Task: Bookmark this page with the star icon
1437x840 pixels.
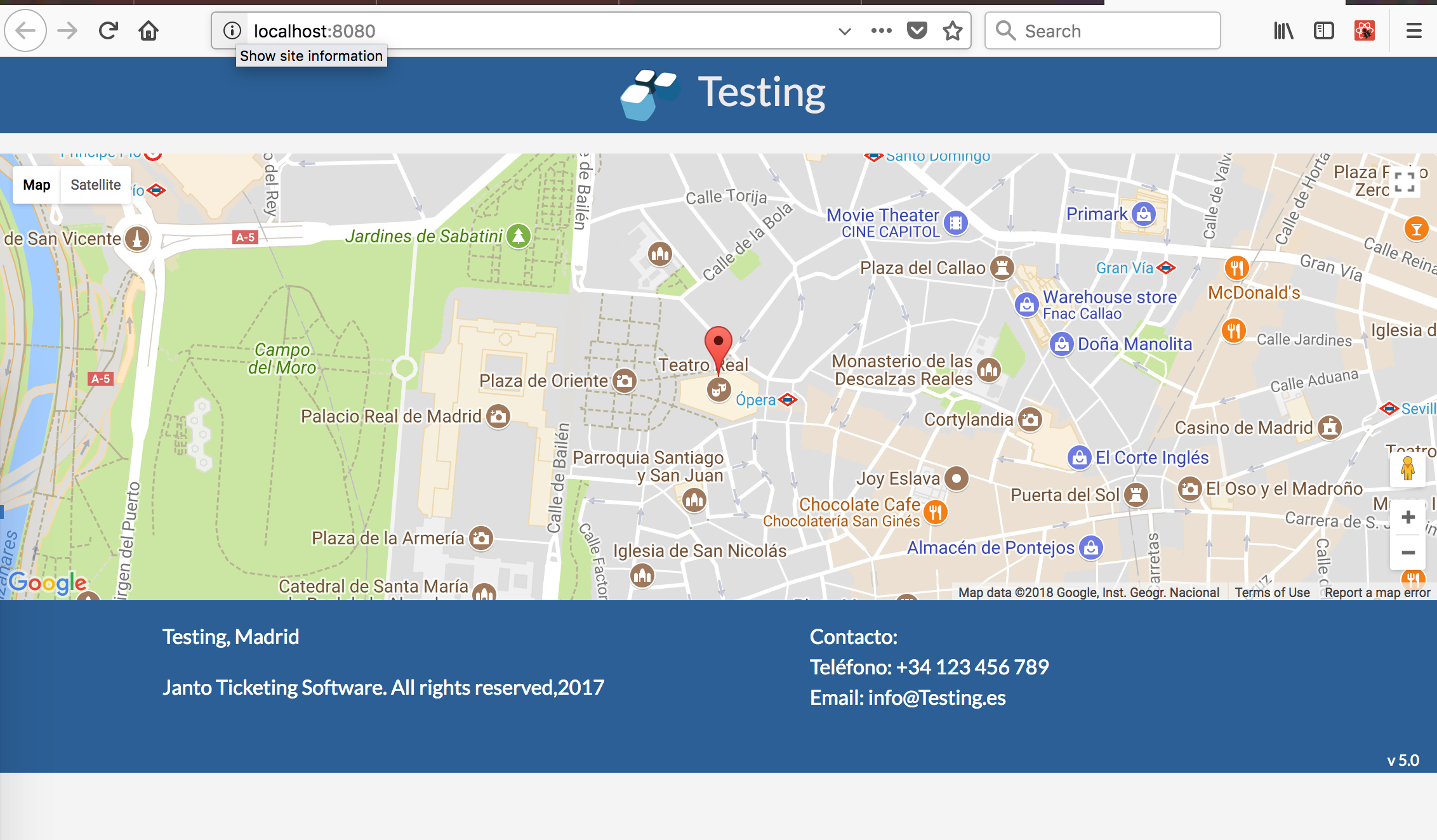Action: (x=953, y=30)
